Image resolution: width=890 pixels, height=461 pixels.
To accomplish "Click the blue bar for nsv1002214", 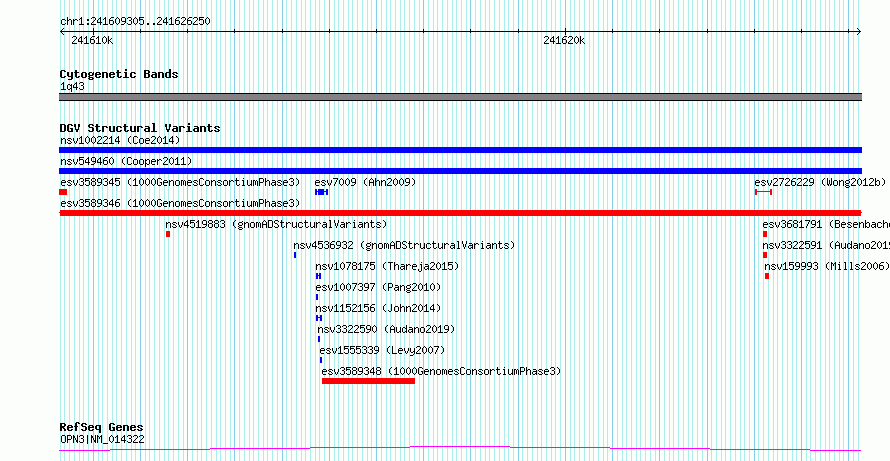I will click(x=460, y=150).
